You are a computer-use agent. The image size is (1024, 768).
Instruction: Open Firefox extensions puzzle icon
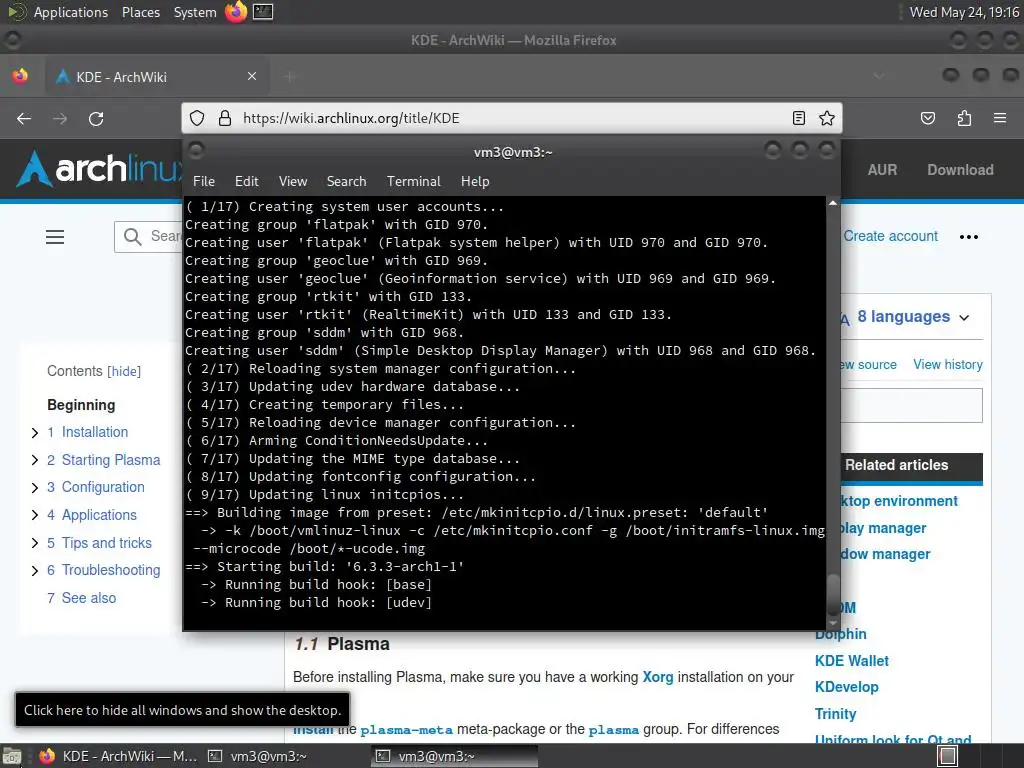coord(964,118)
